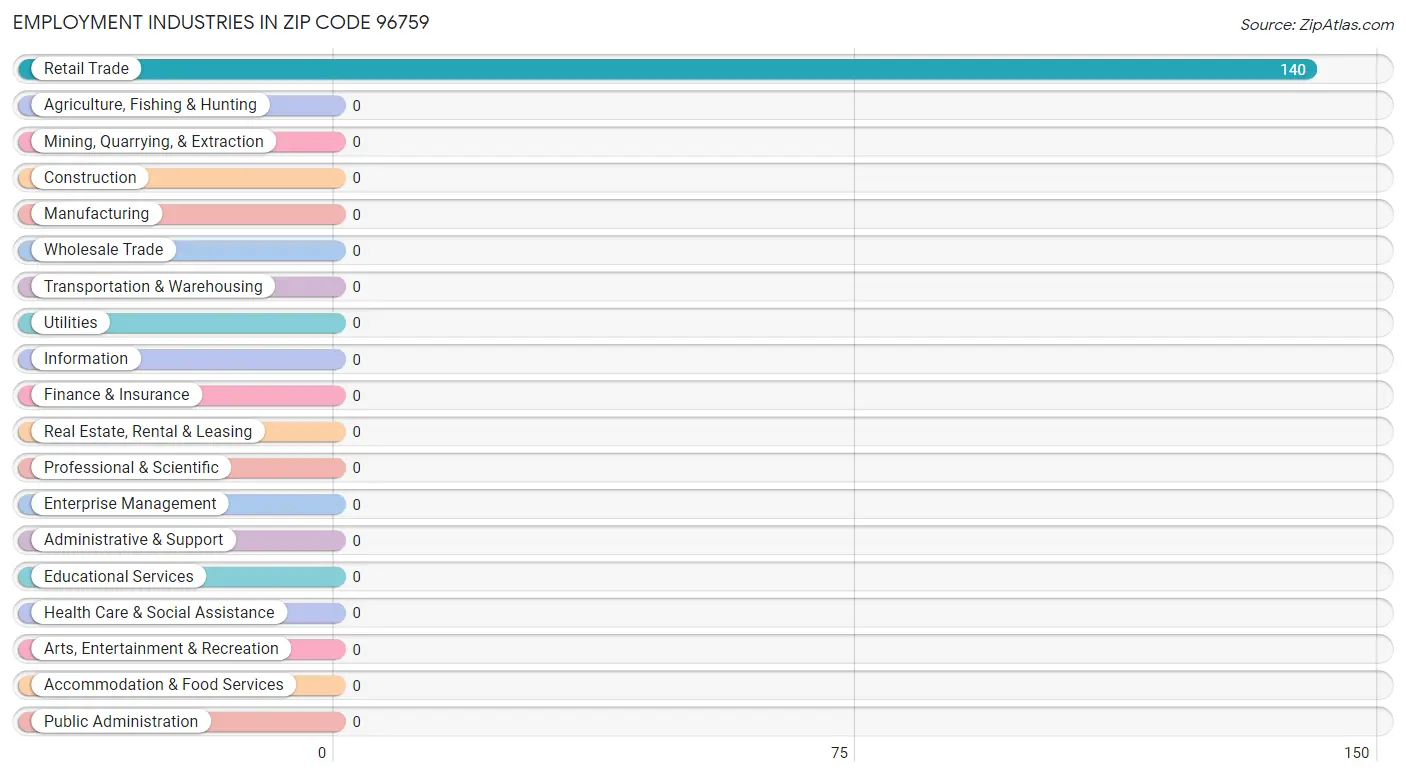Click the 0 value beside Utilities bar

pos(356,323)
